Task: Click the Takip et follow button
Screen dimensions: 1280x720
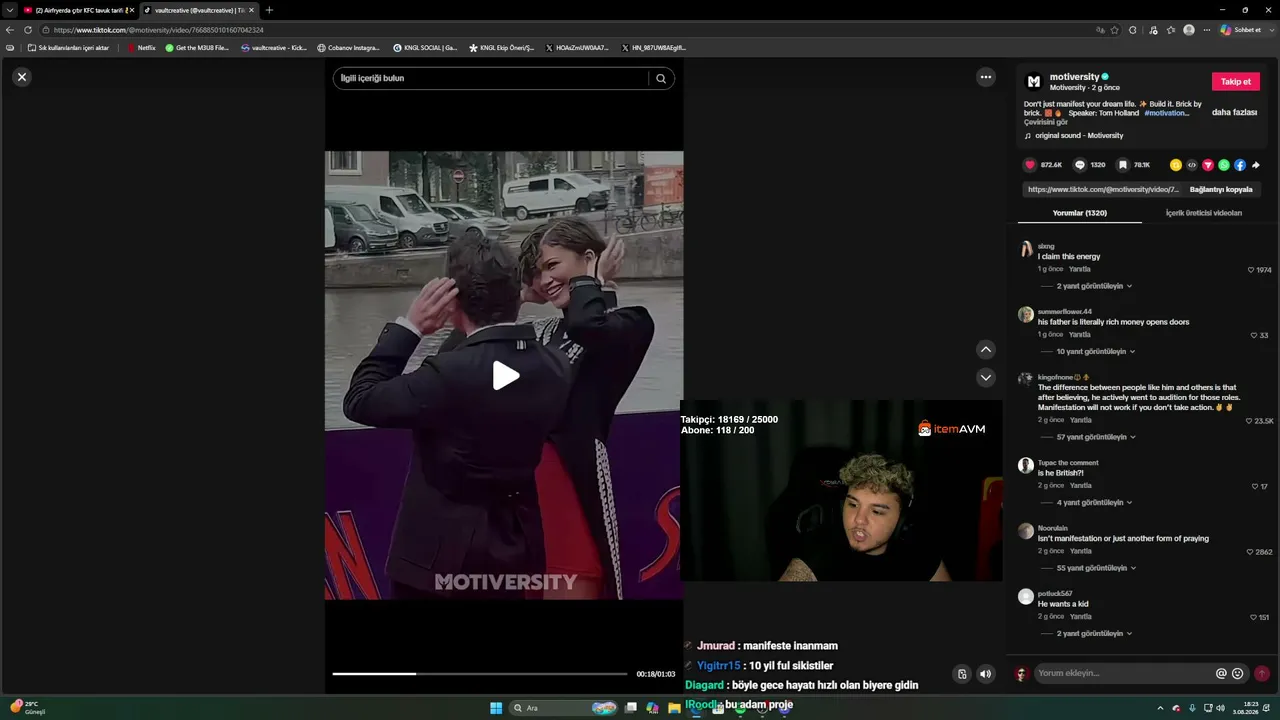Action: coord(1236,82)
